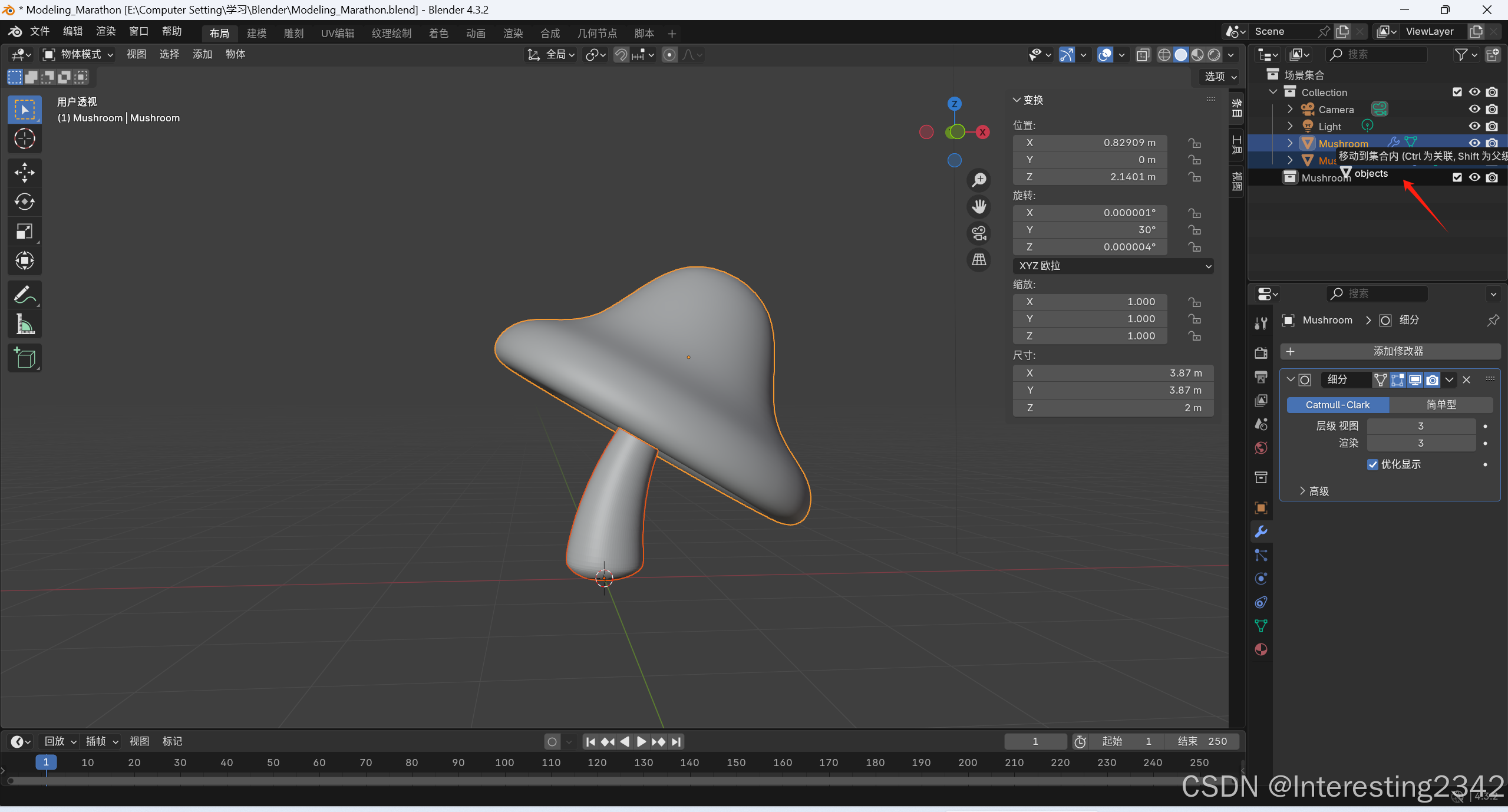Select the Rotate tool

click(24, 202)
